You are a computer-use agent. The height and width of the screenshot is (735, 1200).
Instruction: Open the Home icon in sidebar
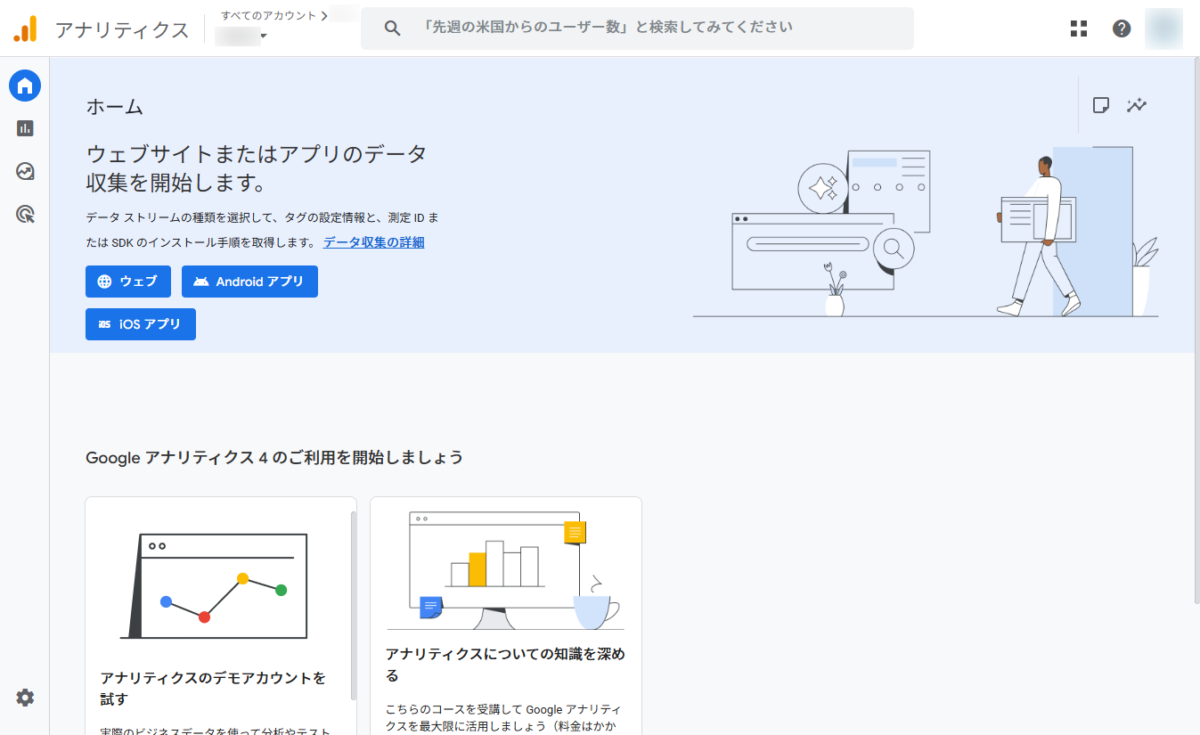click(x=25, y=86)
